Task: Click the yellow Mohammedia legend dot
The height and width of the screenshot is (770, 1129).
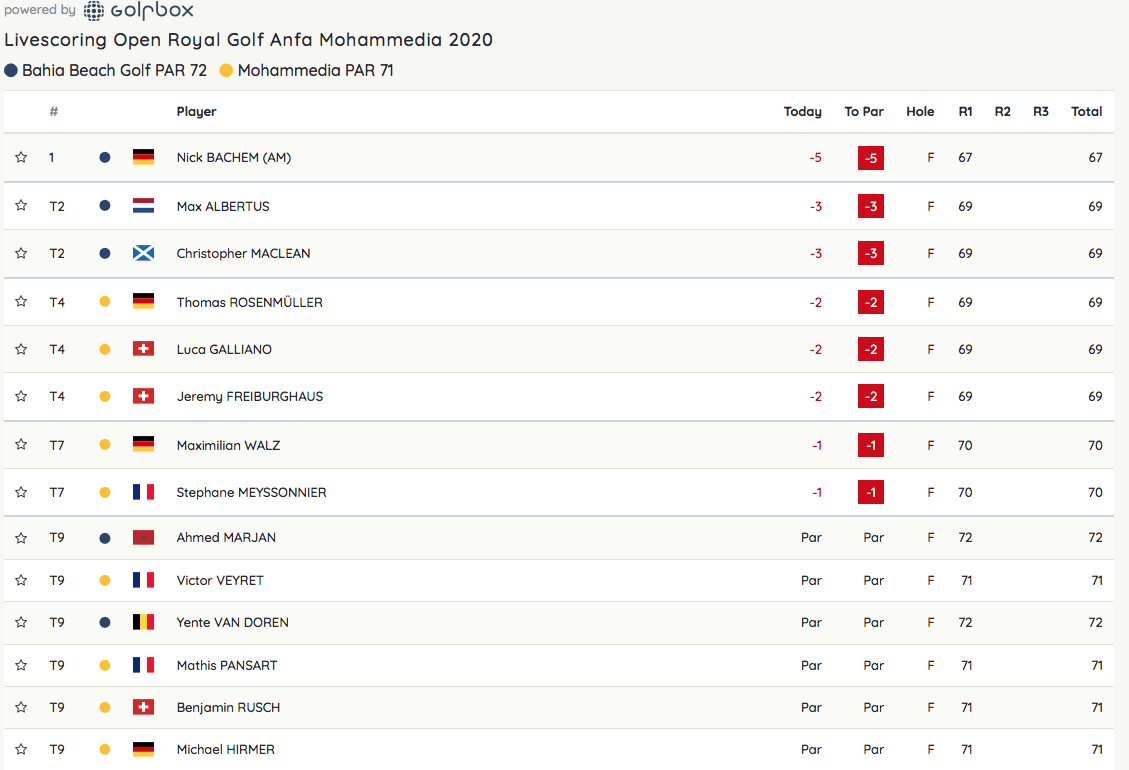Action: pyautogui.click(x=226, y=71)
